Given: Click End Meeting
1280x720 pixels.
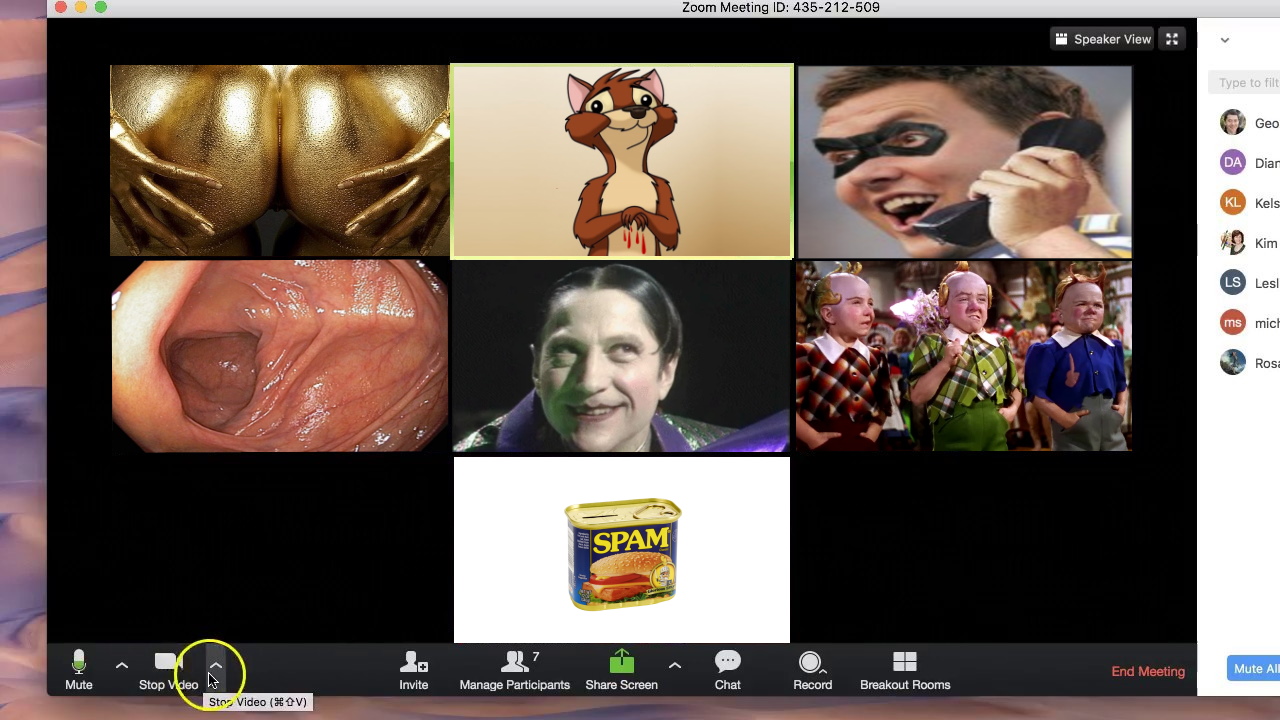Looking at the screenshot, I should pyautogui.click(x=1148, y=671).
